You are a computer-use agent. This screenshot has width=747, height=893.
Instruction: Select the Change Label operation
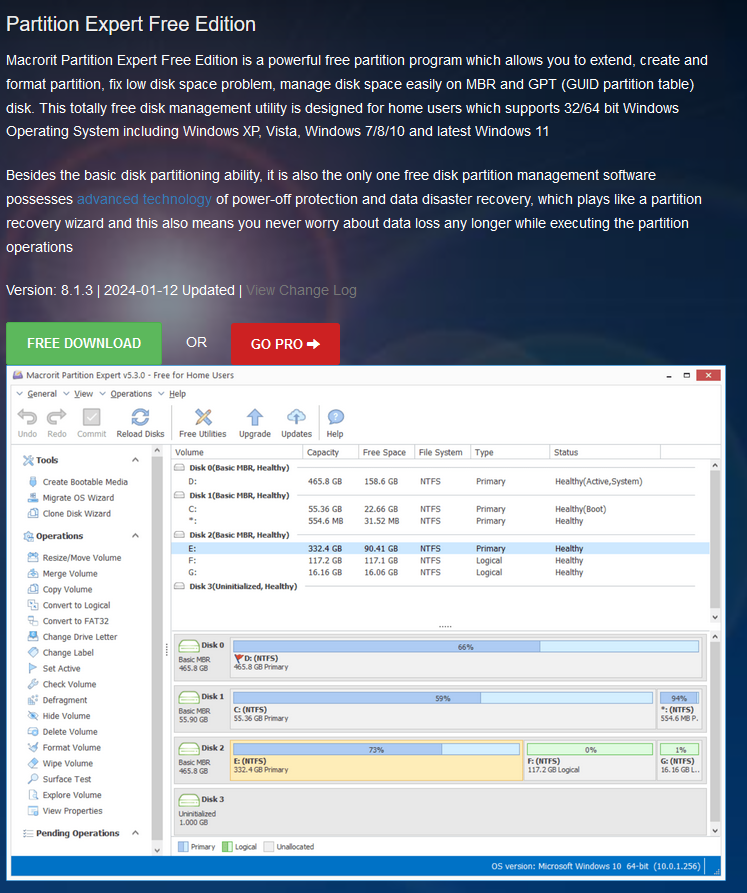pyautogui.click(x=61, y=653)
